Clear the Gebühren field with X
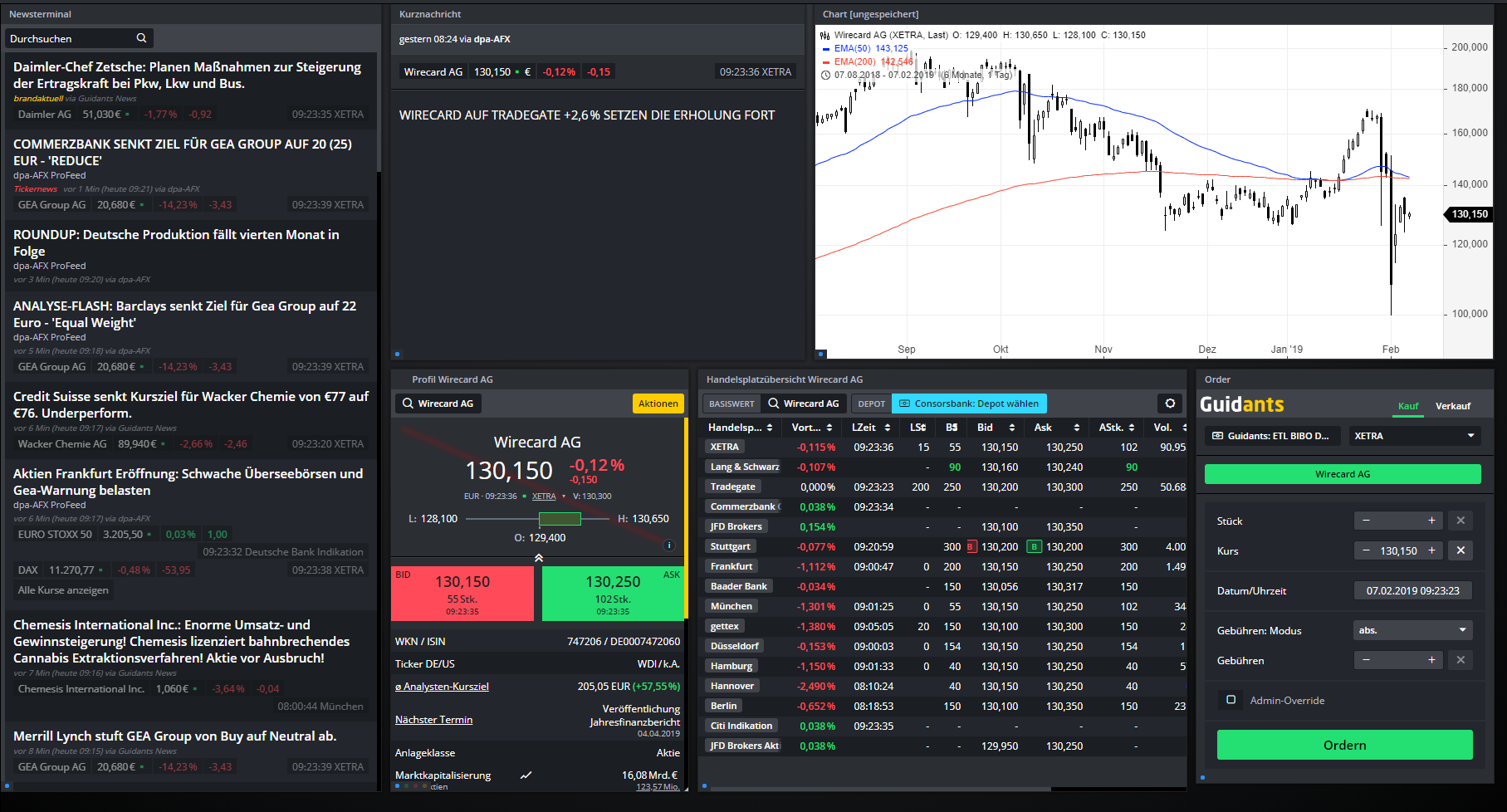 coord(1461,660)
